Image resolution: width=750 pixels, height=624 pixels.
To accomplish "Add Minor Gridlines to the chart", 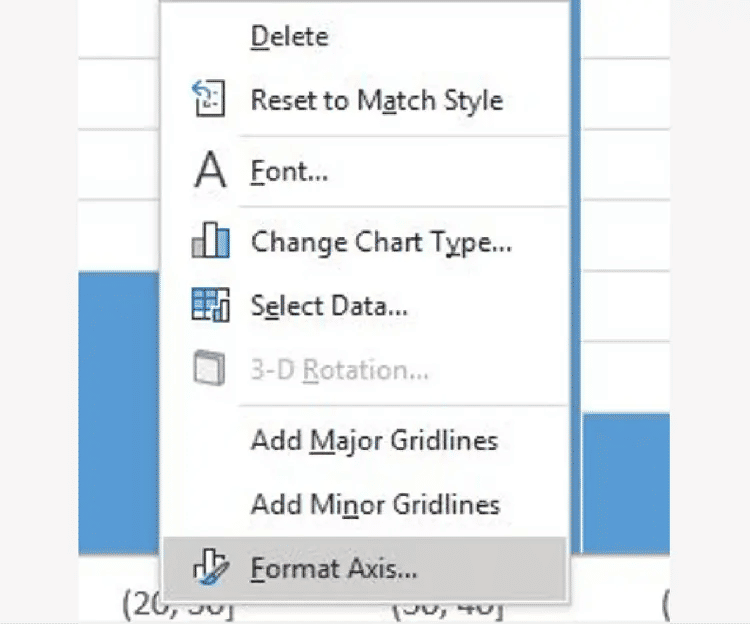I will click(375, 504).
